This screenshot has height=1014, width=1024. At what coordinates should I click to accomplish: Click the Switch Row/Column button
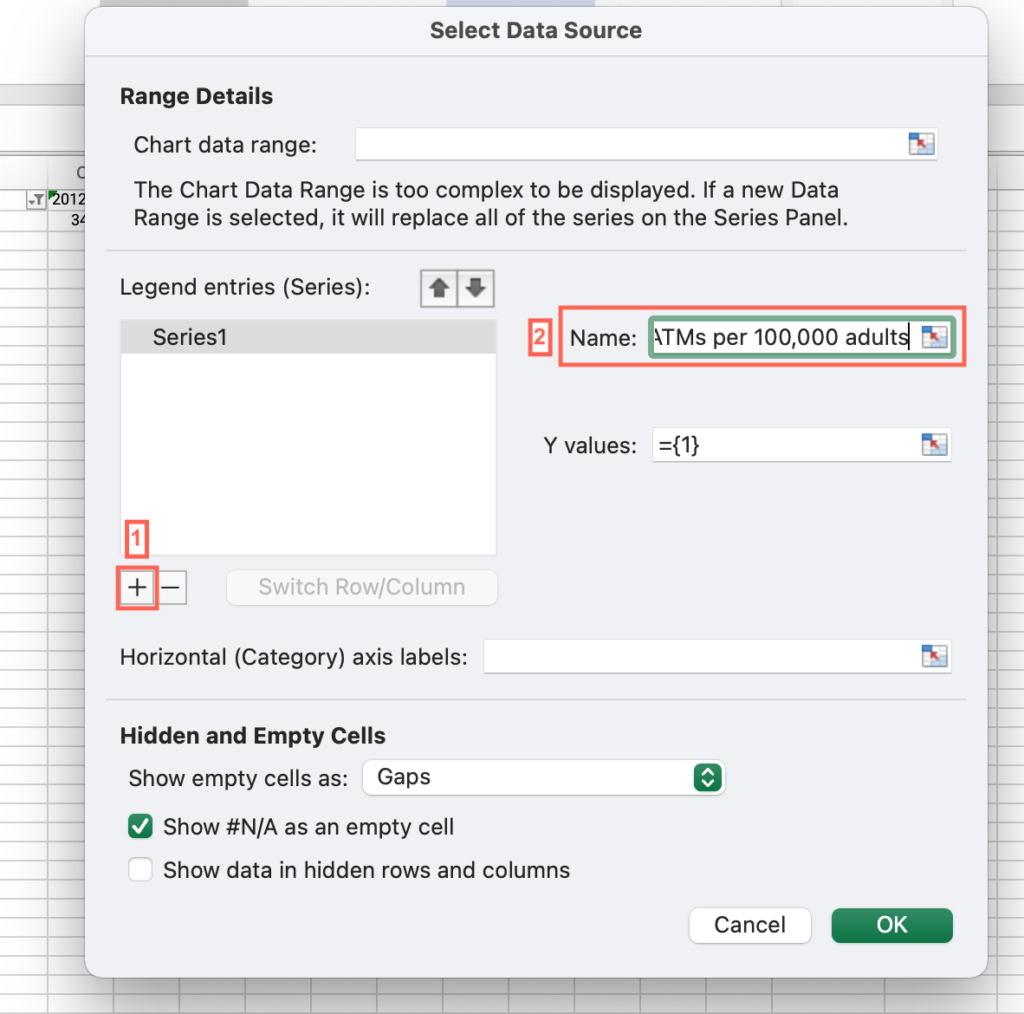tap(362, 587)
